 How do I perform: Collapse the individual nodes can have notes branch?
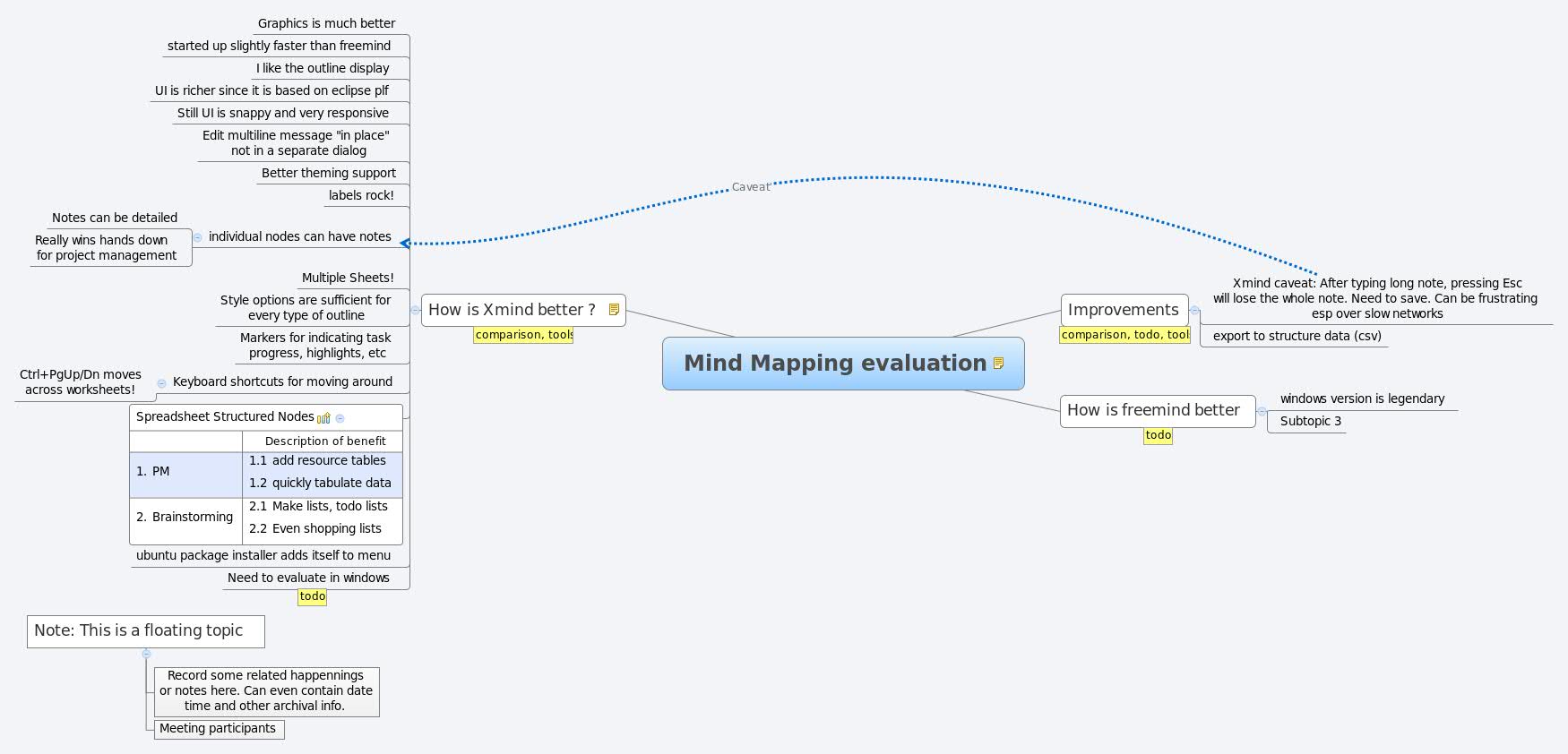[x=198, y=237]
